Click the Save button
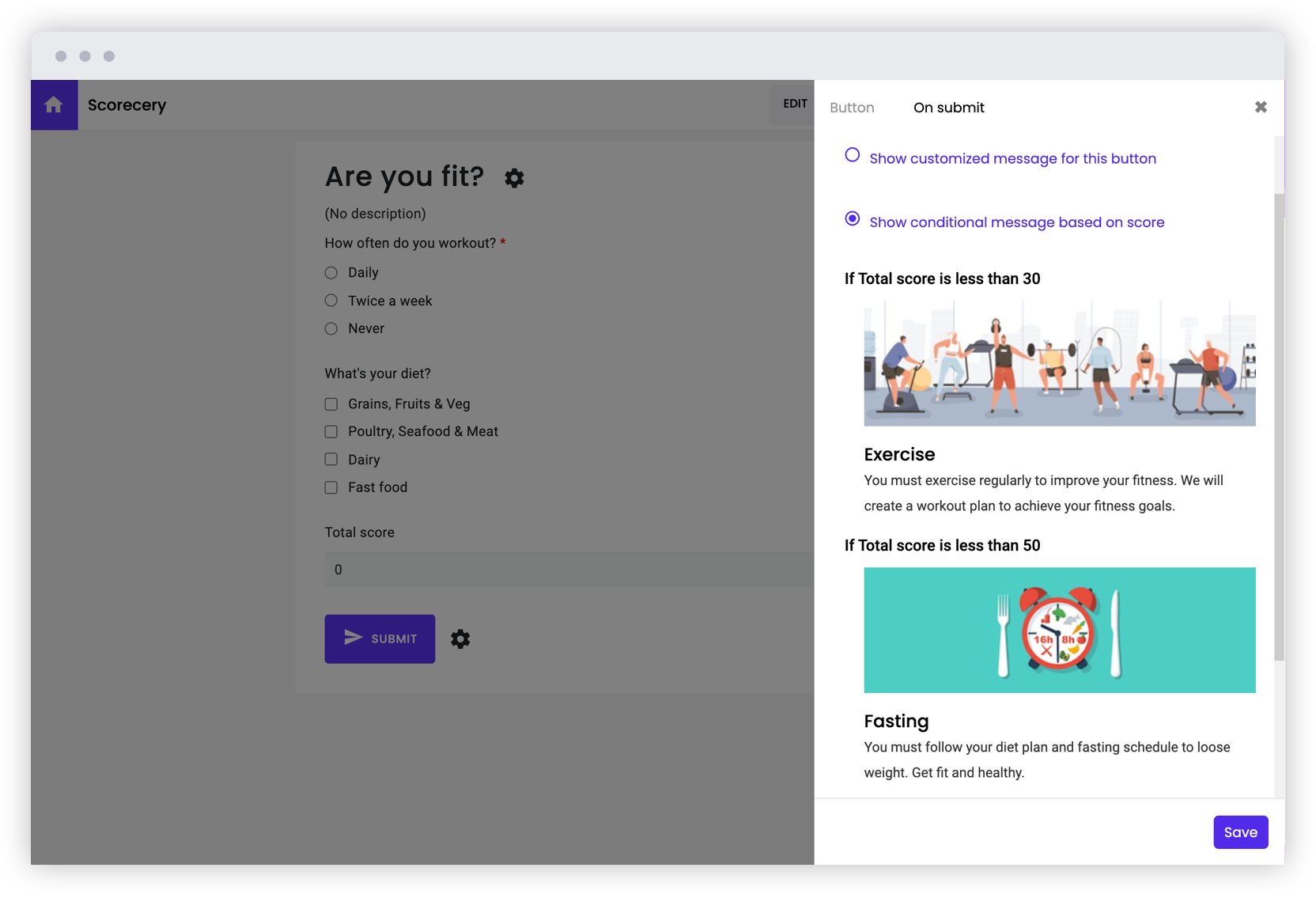 point(1240,832)
